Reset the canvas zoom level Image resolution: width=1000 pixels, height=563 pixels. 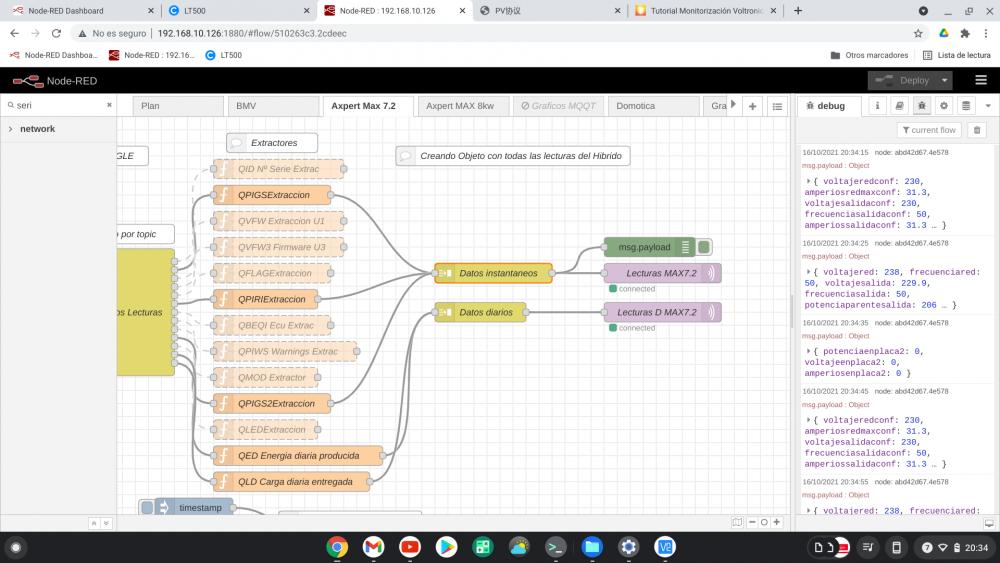click(x=764, y=522)
